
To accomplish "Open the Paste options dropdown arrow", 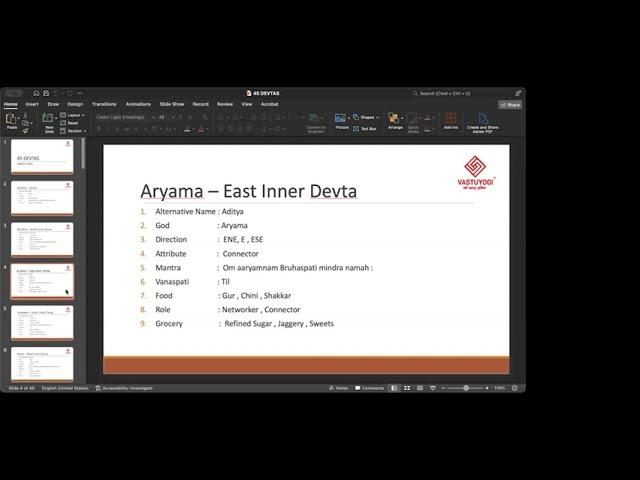I will pos(19,118).
